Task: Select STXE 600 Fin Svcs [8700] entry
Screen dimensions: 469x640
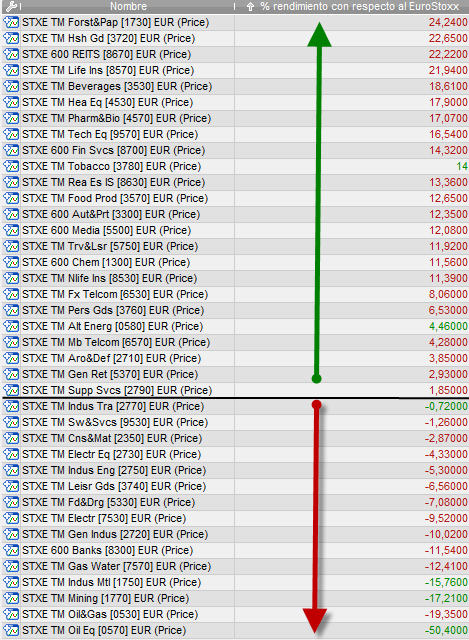Action: point(235,150)
